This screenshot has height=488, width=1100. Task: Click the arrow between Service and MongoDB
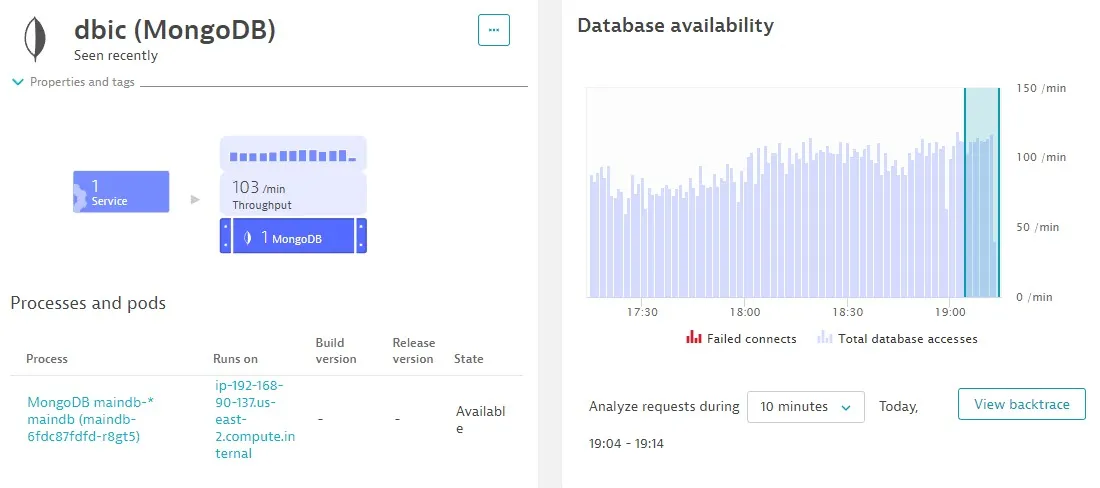tap(195, 200)
